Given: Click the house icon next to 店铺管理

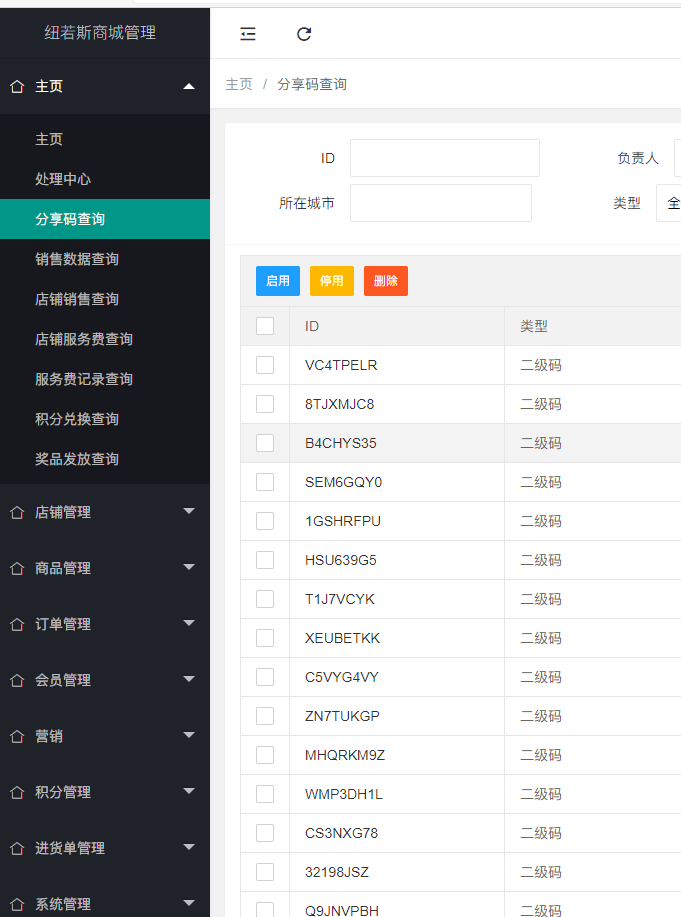Looking at the screenshot, I should [x=17, y=512].
